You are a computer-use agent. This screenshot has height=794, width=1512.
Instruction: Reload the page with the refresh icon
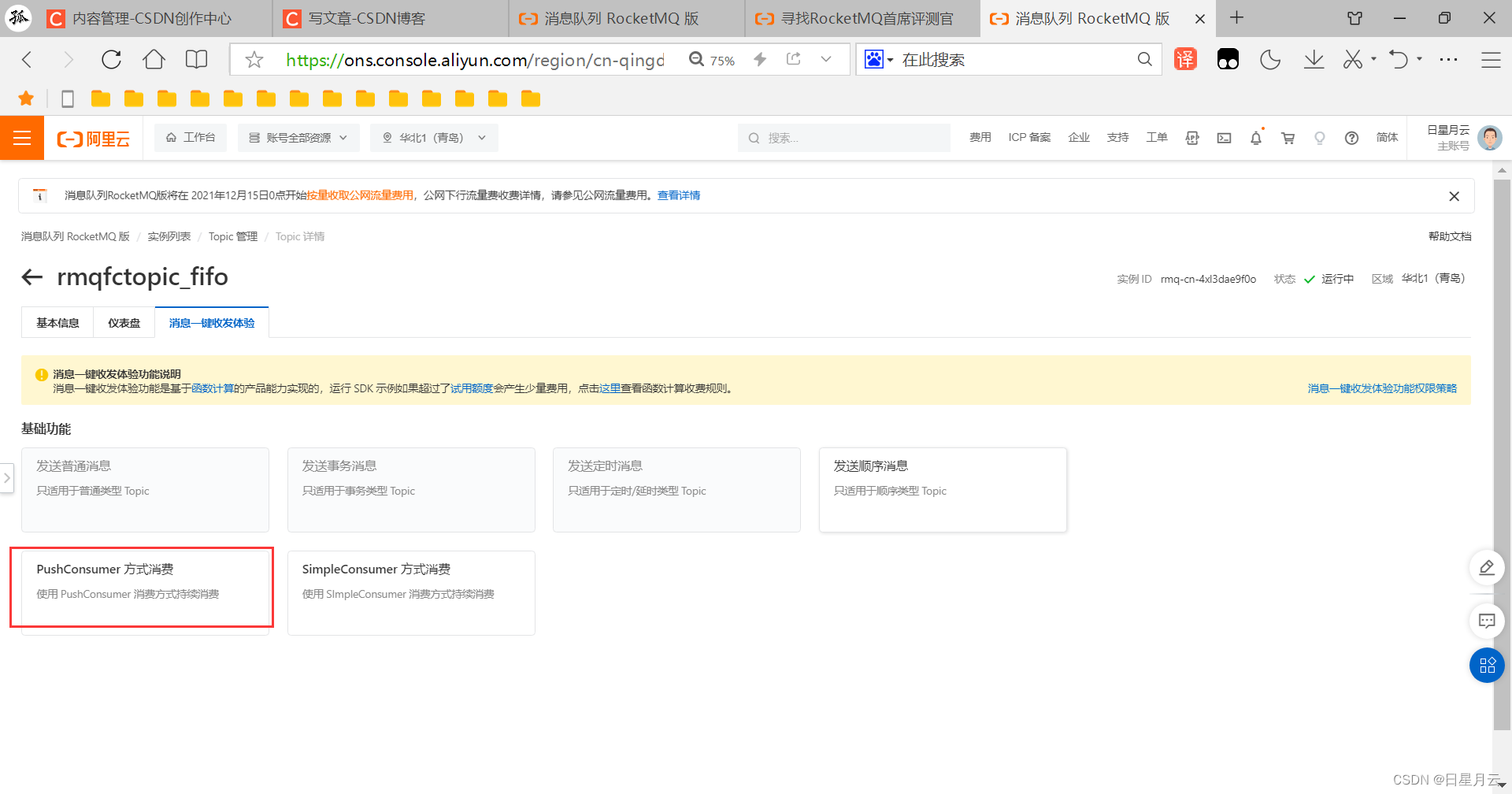111,60
